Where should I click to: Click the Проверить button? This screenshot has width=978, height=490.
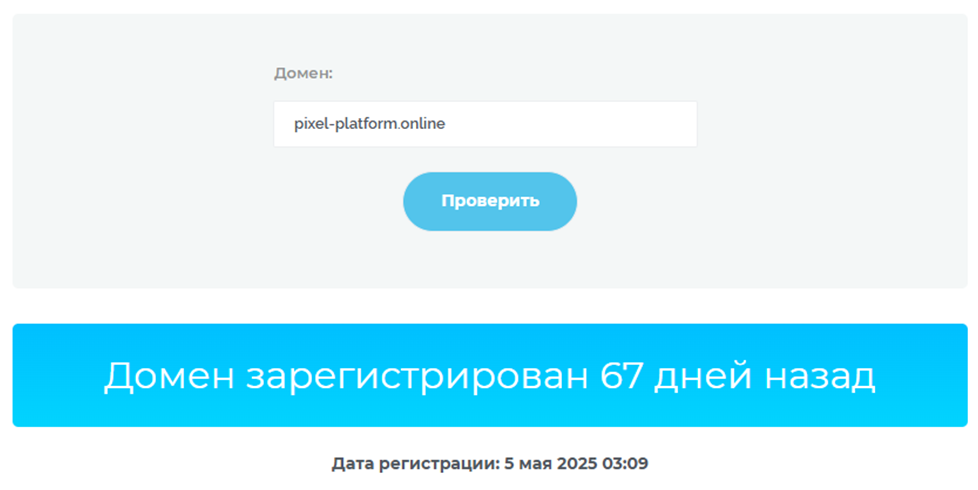[x=490, y=201]
